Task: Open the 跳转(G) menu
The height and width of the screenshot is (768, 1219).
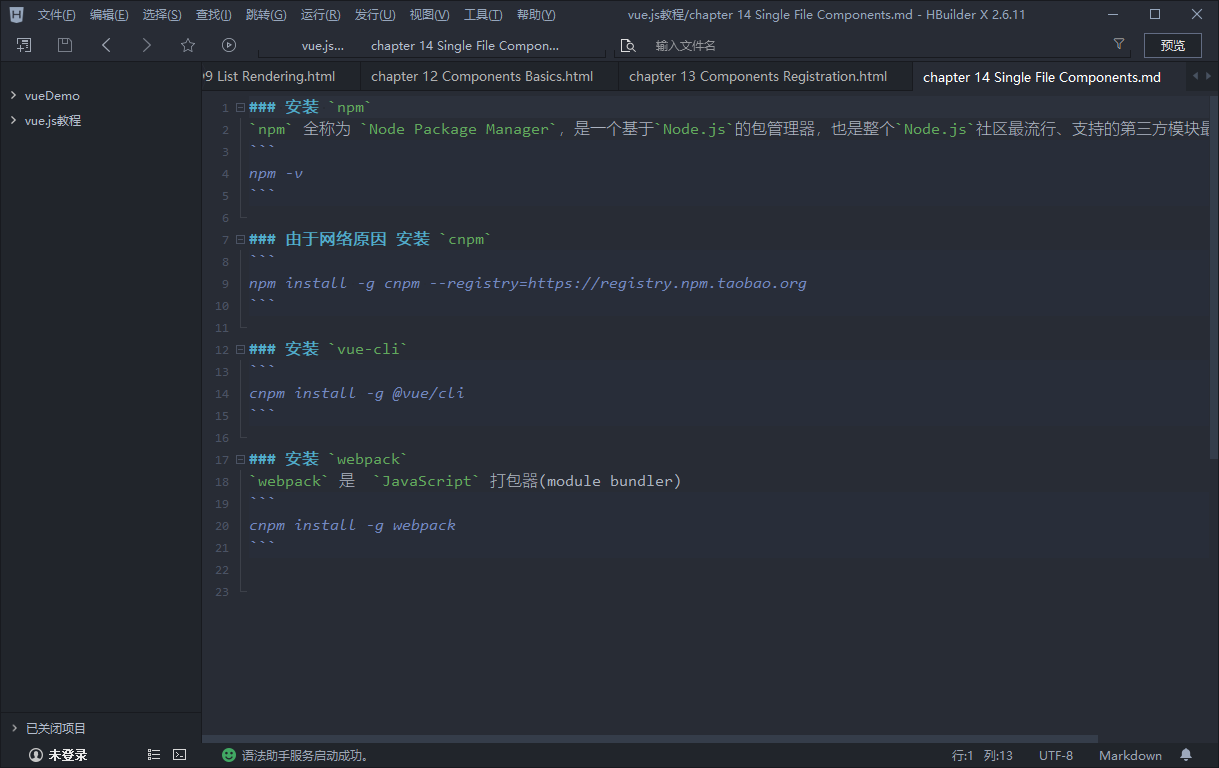Action: pos(266,15)
